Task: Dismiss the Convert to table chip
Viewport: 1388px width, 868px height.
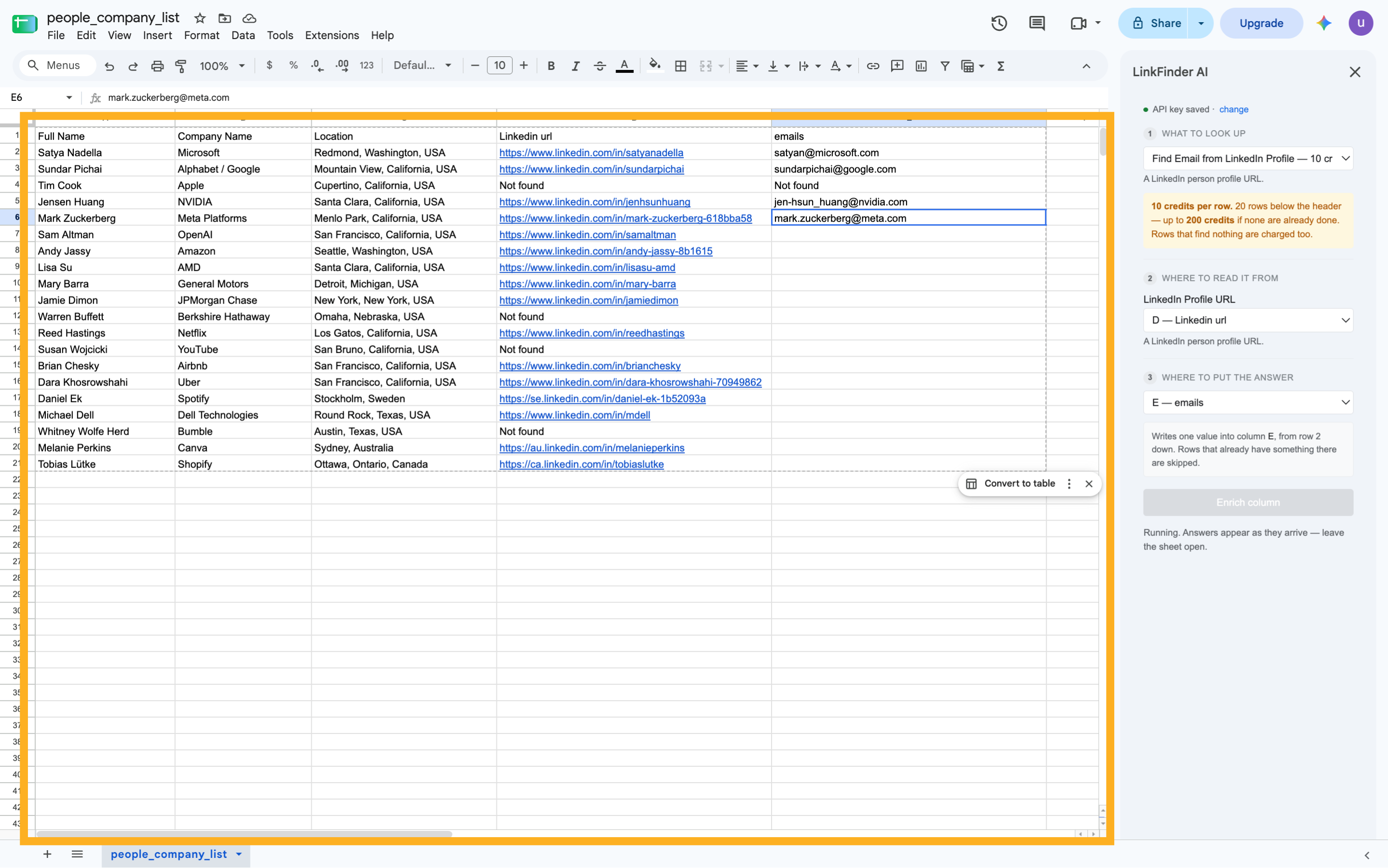Action: coord(1088,484)
